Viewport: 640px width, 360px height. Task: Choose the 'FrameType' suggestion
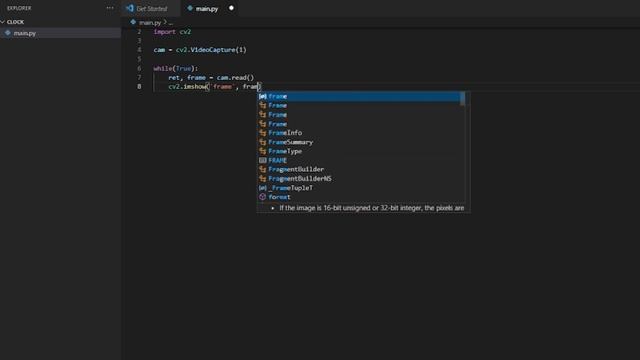tap(360, 151)
